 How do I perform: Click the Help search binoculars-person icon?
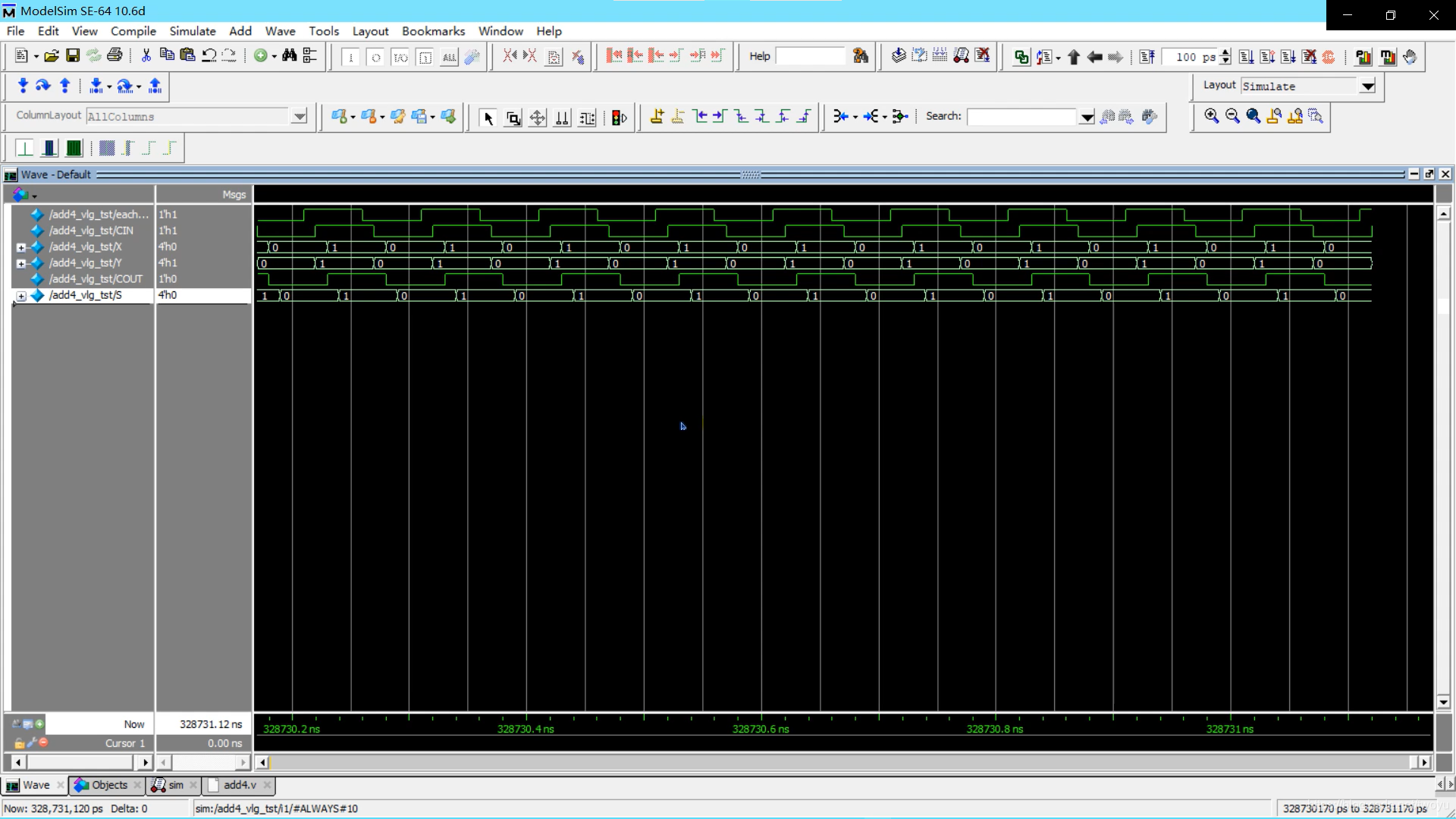pos(861,56)
